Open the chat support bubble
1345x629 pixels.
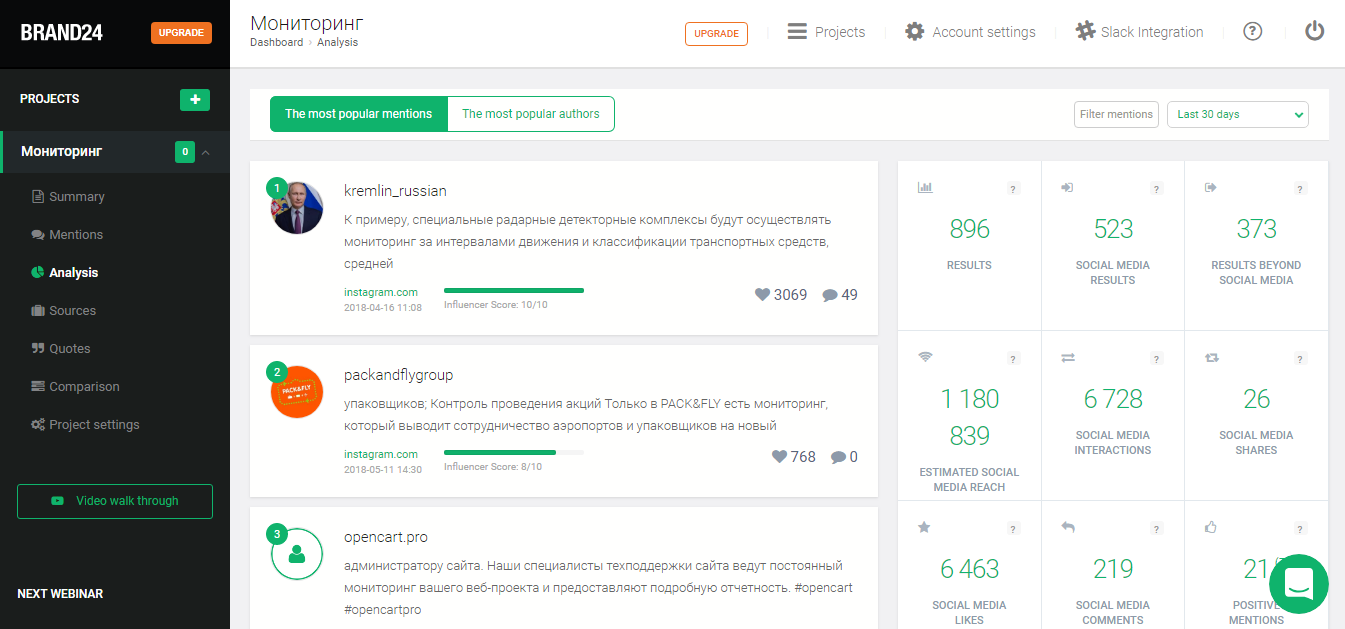pyautogui.click(x=1299, y=584)
